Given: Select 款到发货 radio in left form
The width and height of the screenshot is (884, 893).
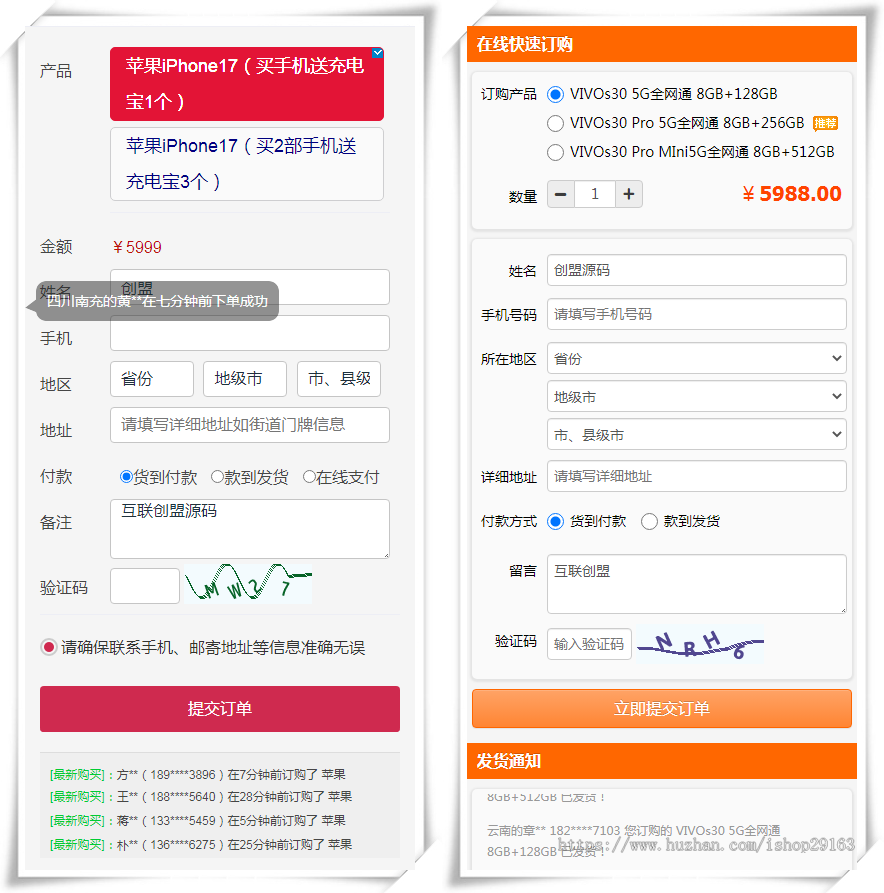Looking at the screenshot, I should 217,477.
